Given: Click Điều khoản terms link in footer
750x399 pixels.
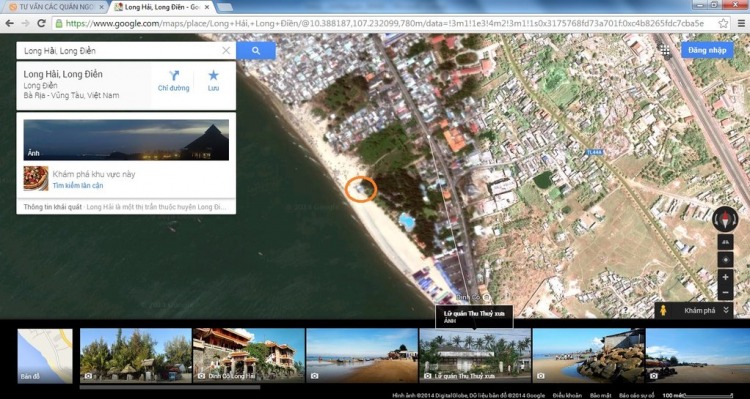Looking at the screenshot, I should pos(567,395).
